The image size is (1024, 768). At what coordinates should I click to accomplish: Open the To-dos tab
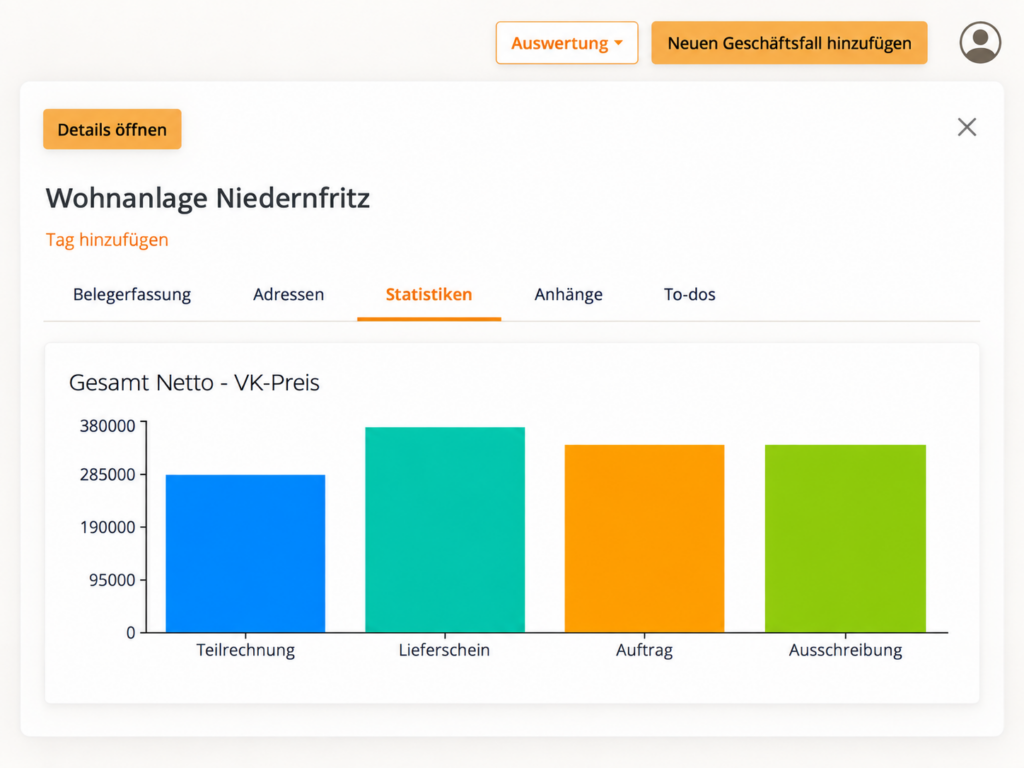click(x=690, y=295)
